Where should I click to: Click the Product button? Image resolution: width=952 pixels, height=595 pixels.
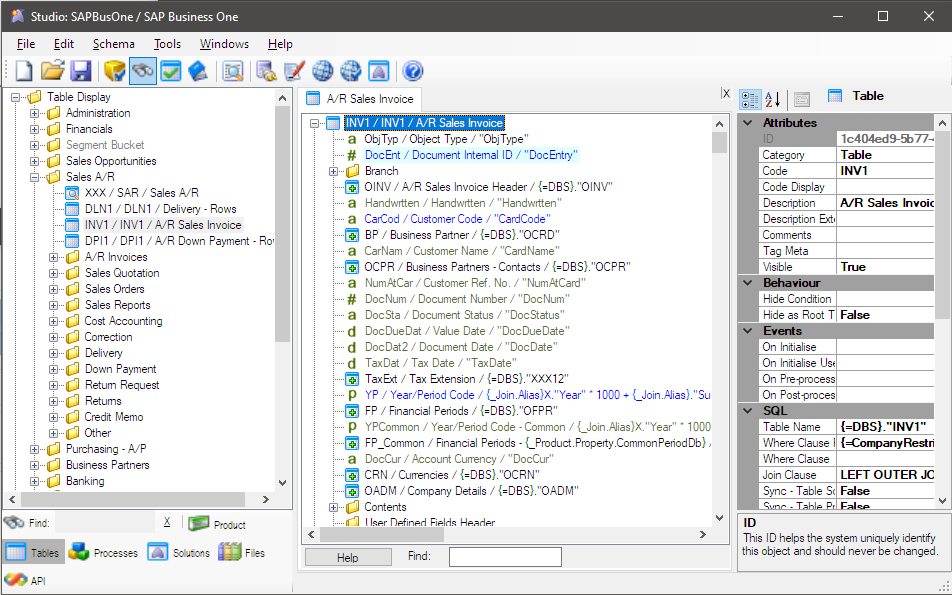click(217, 524)
